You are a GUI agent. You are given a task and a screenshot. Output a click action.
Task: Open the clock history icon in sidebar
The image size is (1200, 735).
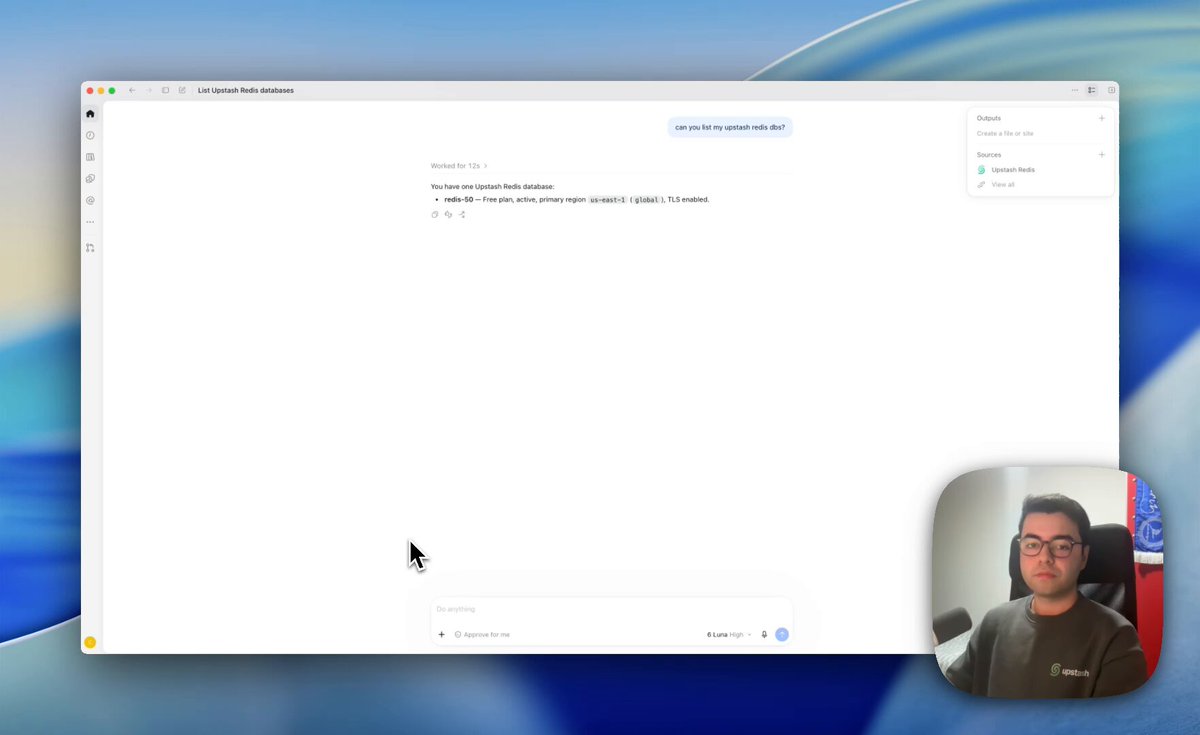[90, 135]
